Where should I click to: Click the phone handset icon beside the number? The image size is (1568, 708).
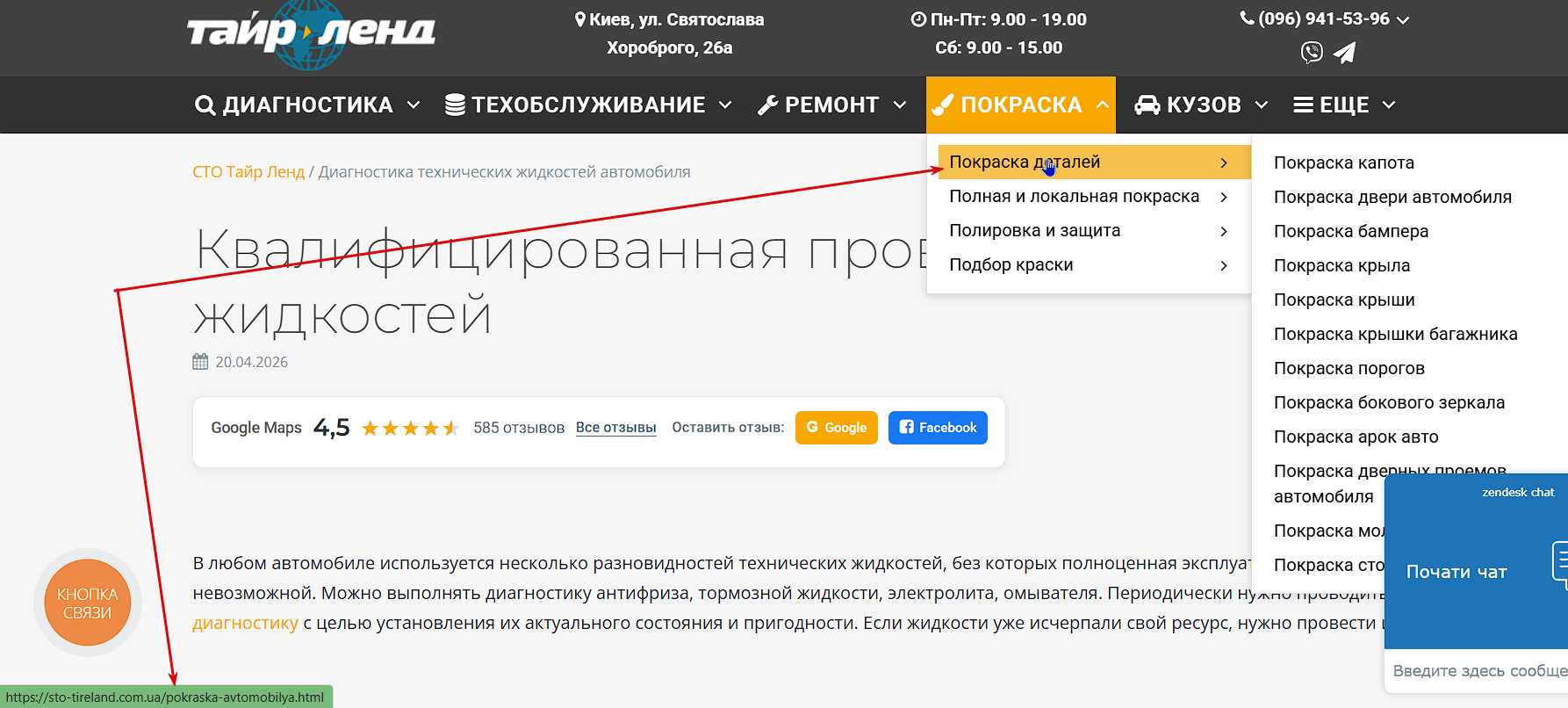(x=1247, y=18)
